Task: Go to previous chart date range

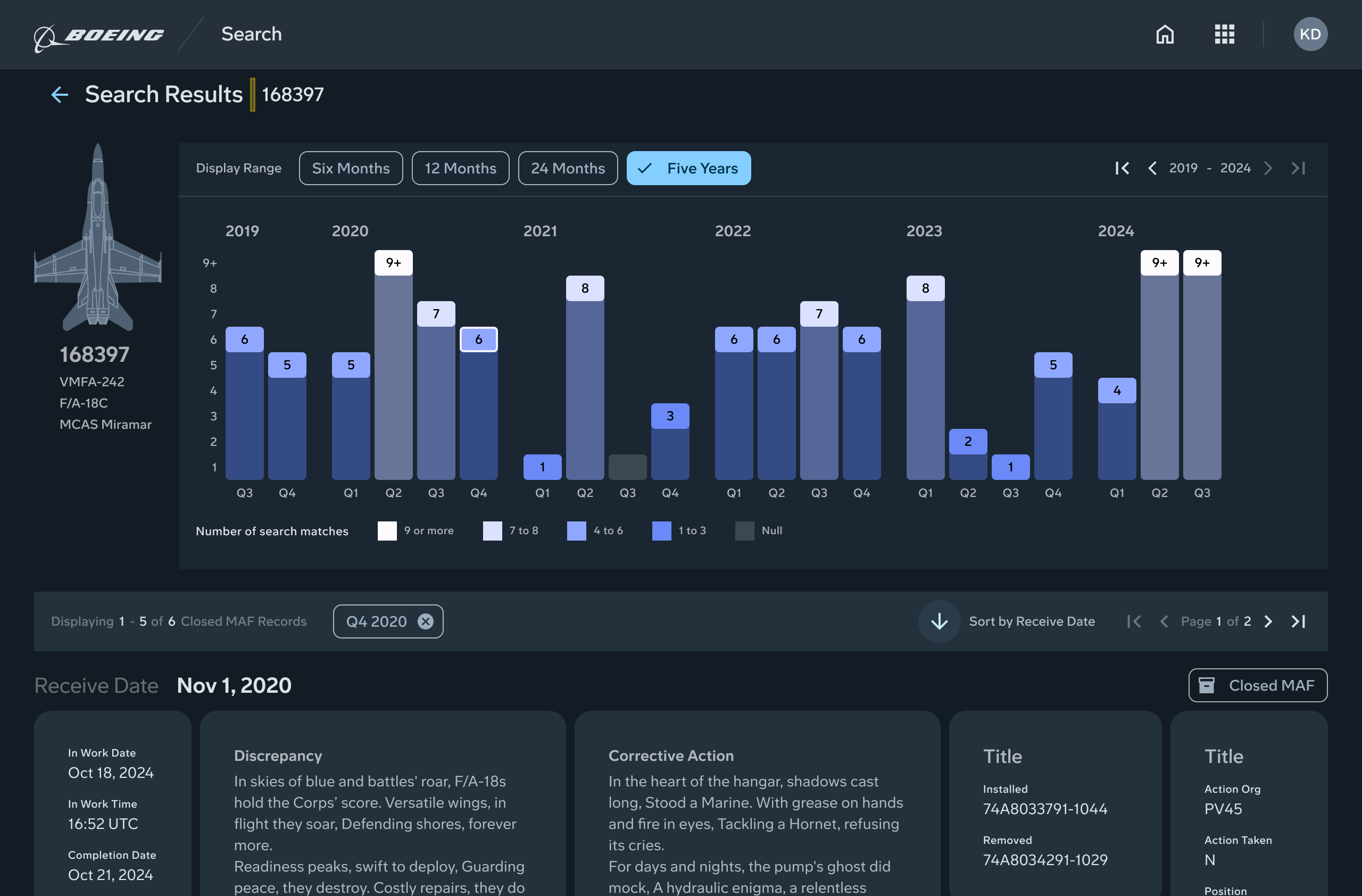Action: click(1152, 168)
